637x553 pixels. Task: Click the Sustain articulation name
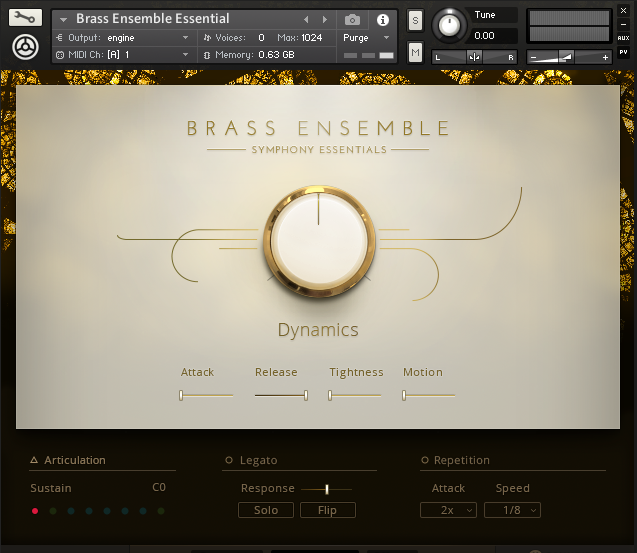coord(51,488)
